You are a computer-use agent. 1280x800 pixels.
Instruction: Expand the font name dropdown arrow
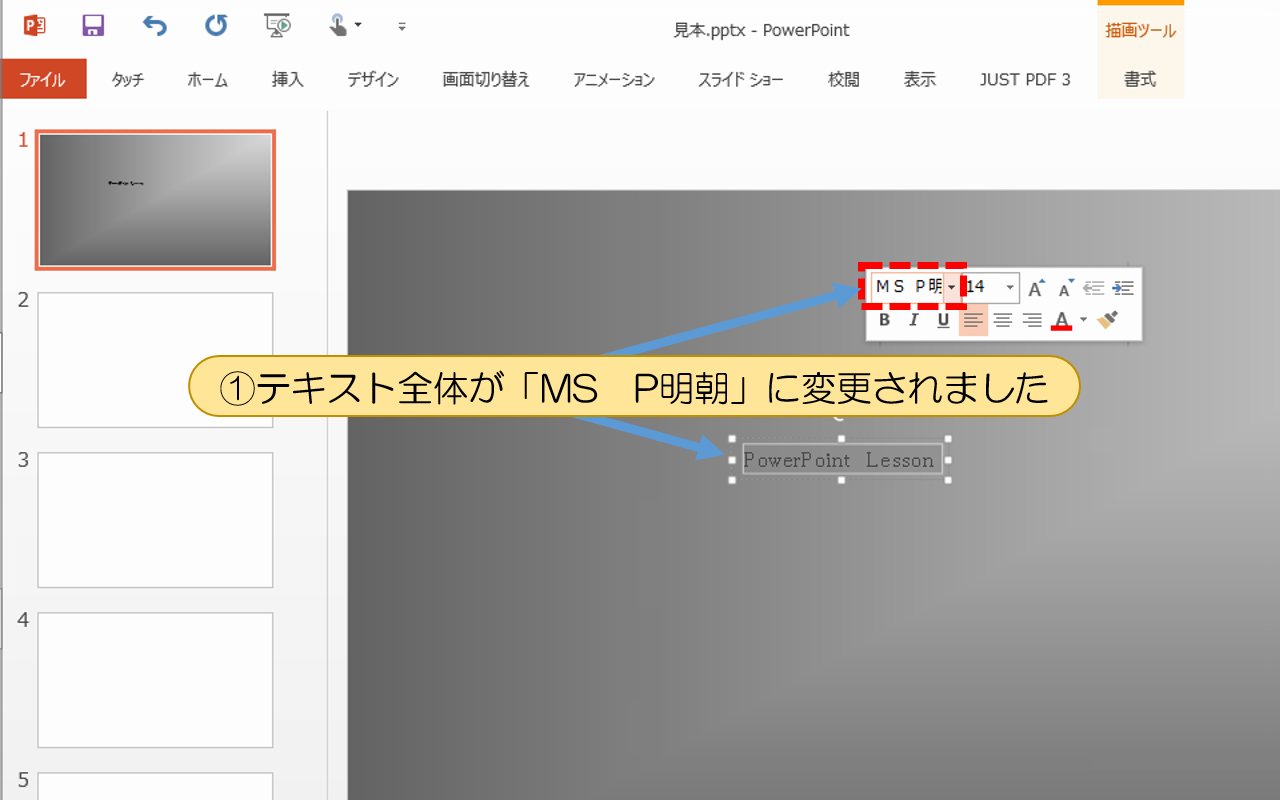[x=952, y=287]
